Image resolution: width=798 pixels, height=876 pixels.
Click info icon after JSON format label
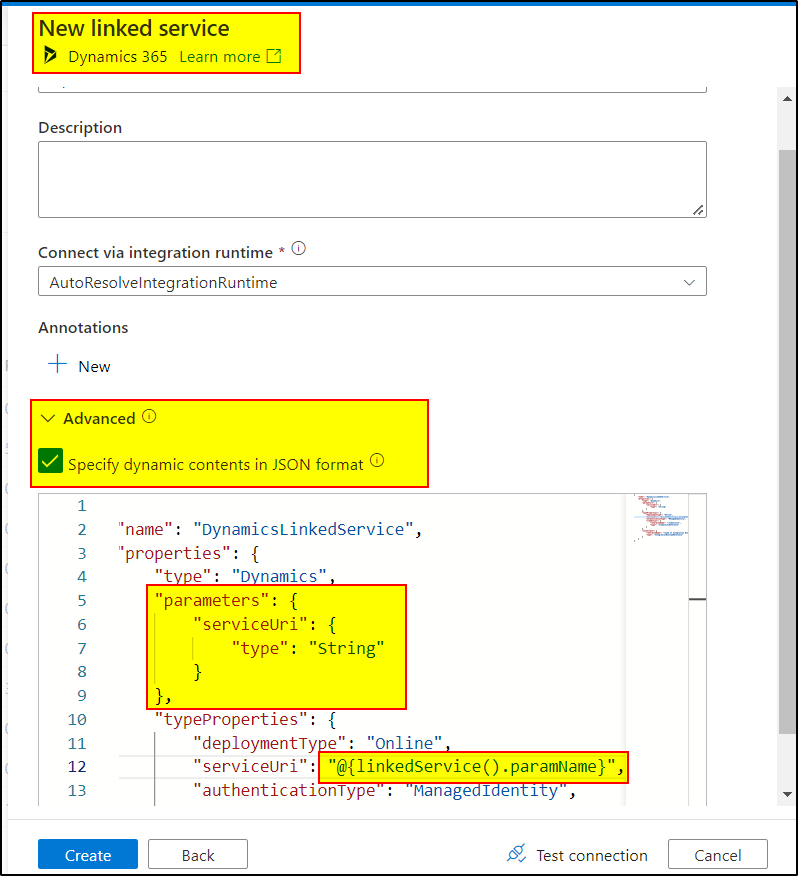[x=377, y=460]
